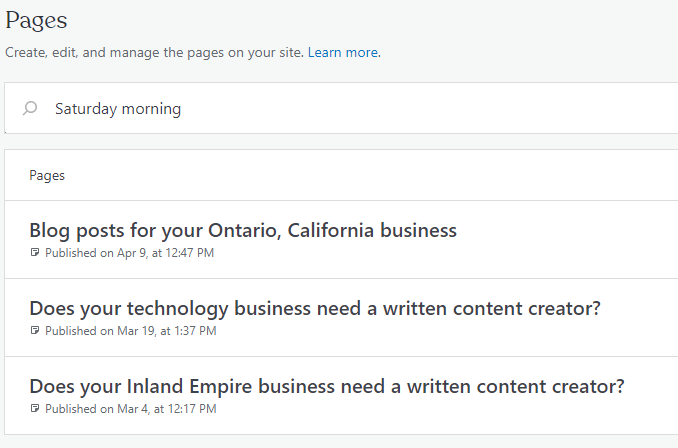Click the search magnifier icon
This screenshot has width=678, height=448.
click(x=30, y=108)
